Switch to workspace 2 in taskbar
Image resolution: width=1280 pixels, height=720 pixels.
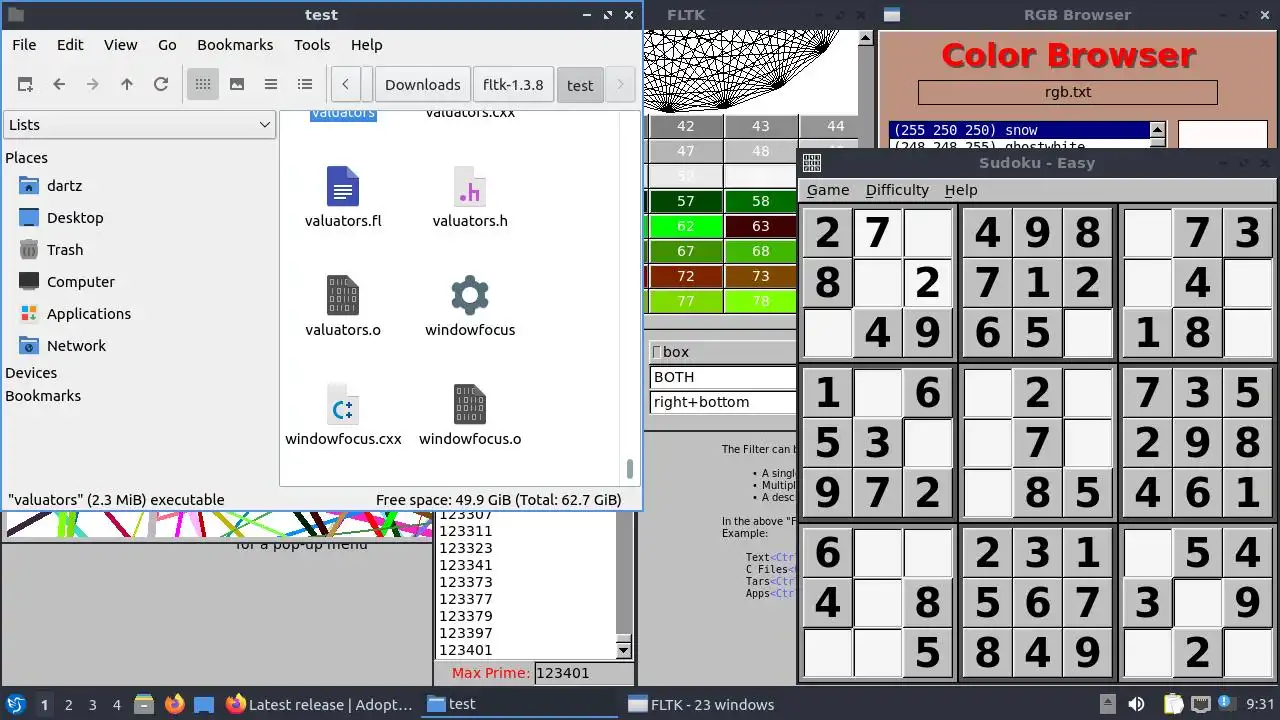click(69, 704)
